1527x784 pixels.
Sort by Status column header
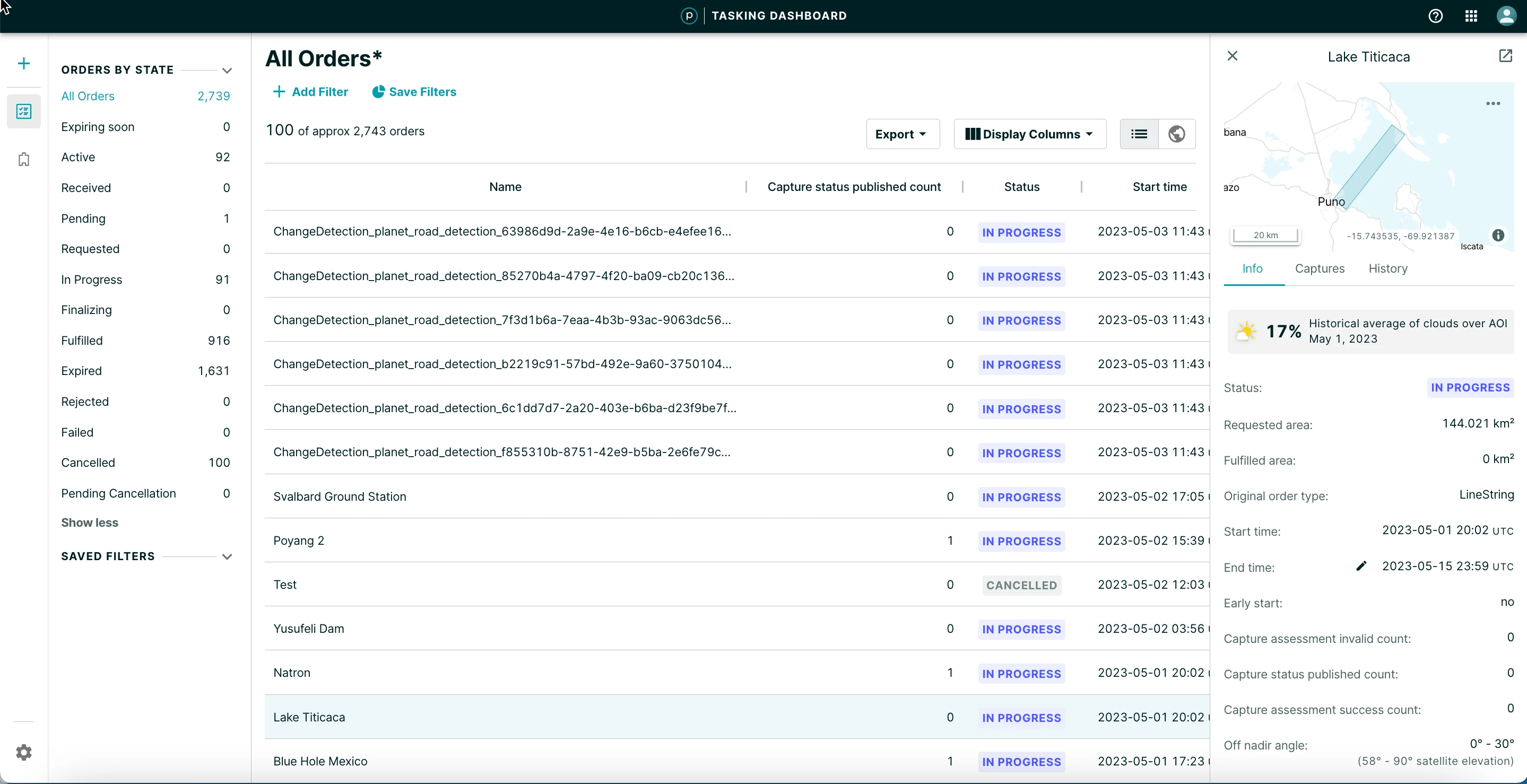[x=1021, y=187]
